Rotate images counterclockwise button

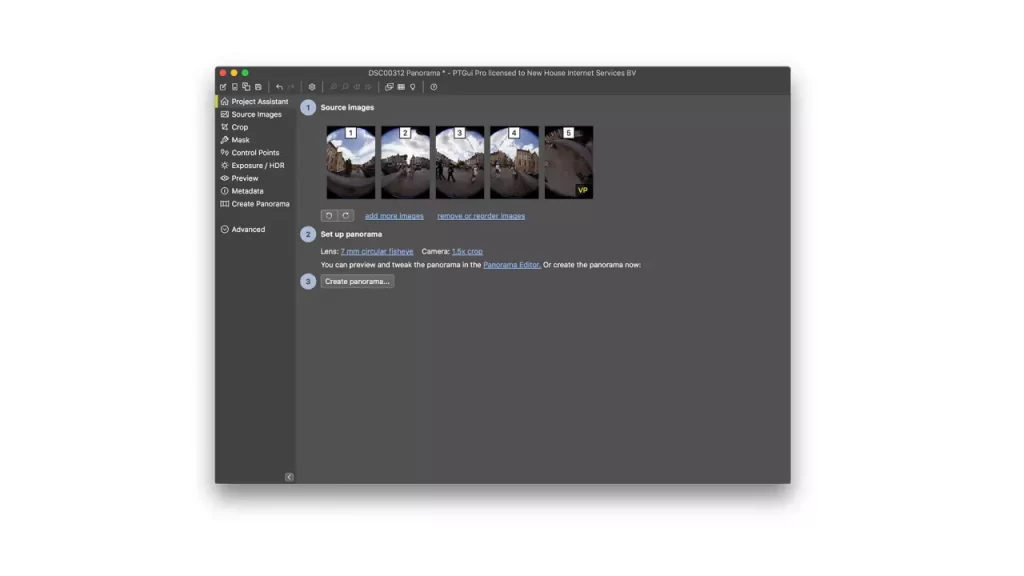(x=329, y=216)
